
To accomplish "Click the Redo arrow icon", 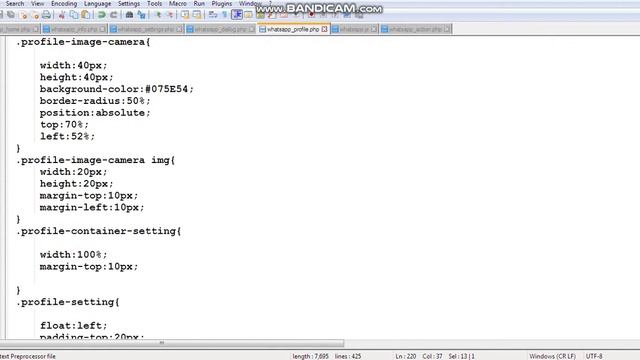I will [113, 15].
